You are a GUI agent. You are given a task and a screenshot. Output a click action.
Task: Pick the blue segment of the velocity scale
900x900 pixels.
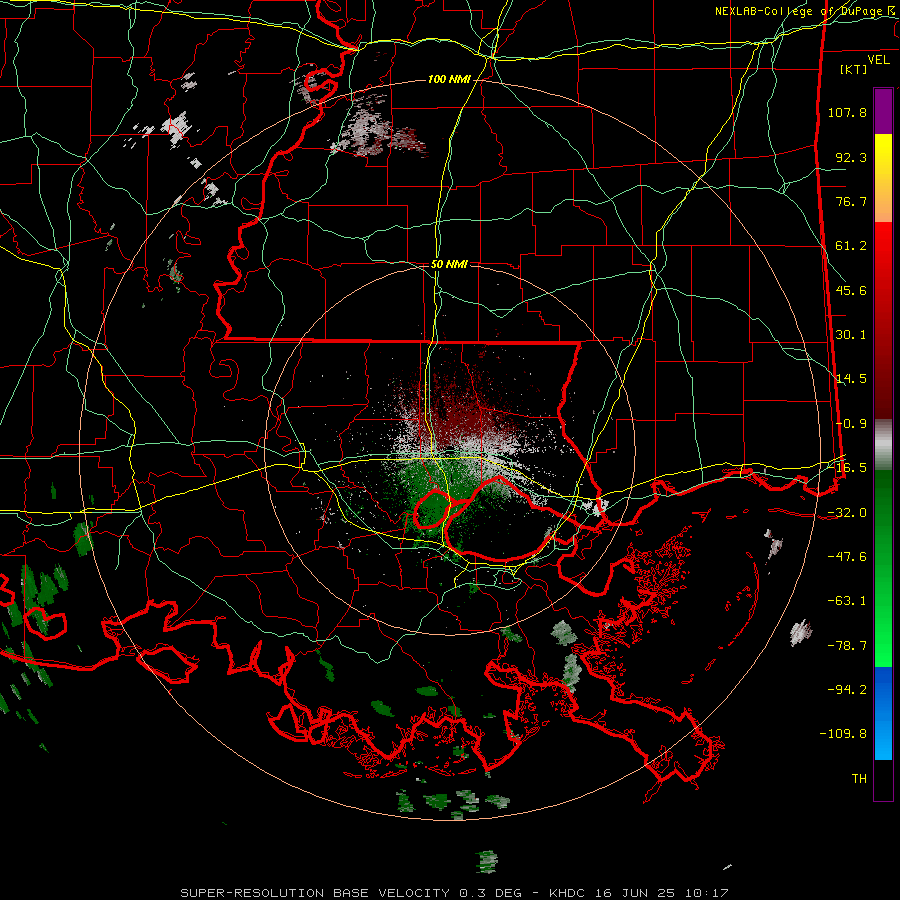pyautogui.click(x=883, y=713)
